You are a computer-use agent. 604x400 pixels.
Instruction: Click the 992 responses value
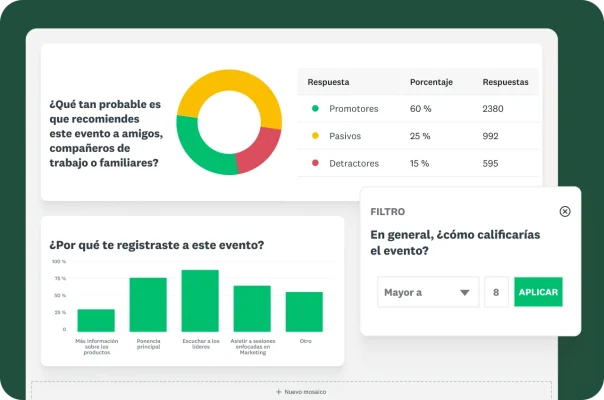click(490, 136)
